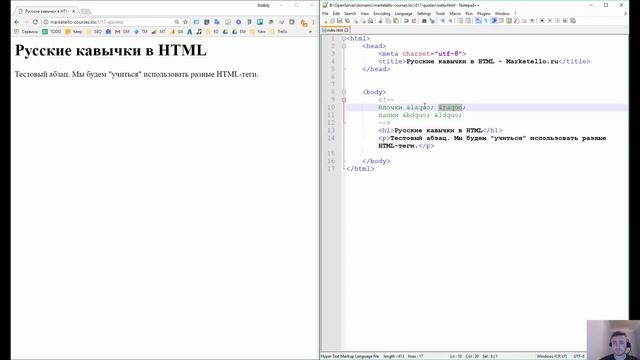
Task: Toggle Show All Characters in Notepad++ toolbar
Action: [x=486, y=21]
